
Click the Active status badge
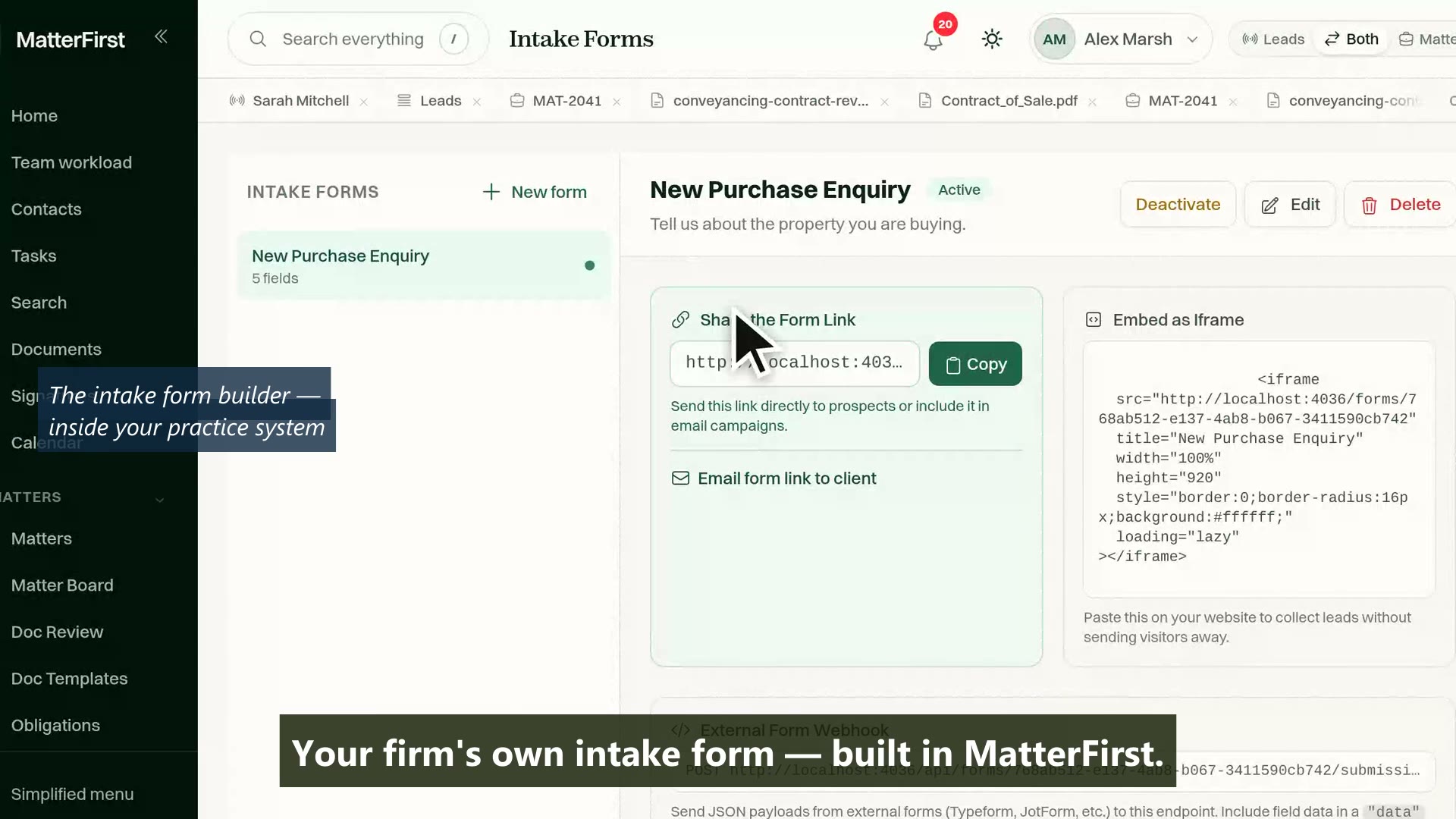pos(959,190)
